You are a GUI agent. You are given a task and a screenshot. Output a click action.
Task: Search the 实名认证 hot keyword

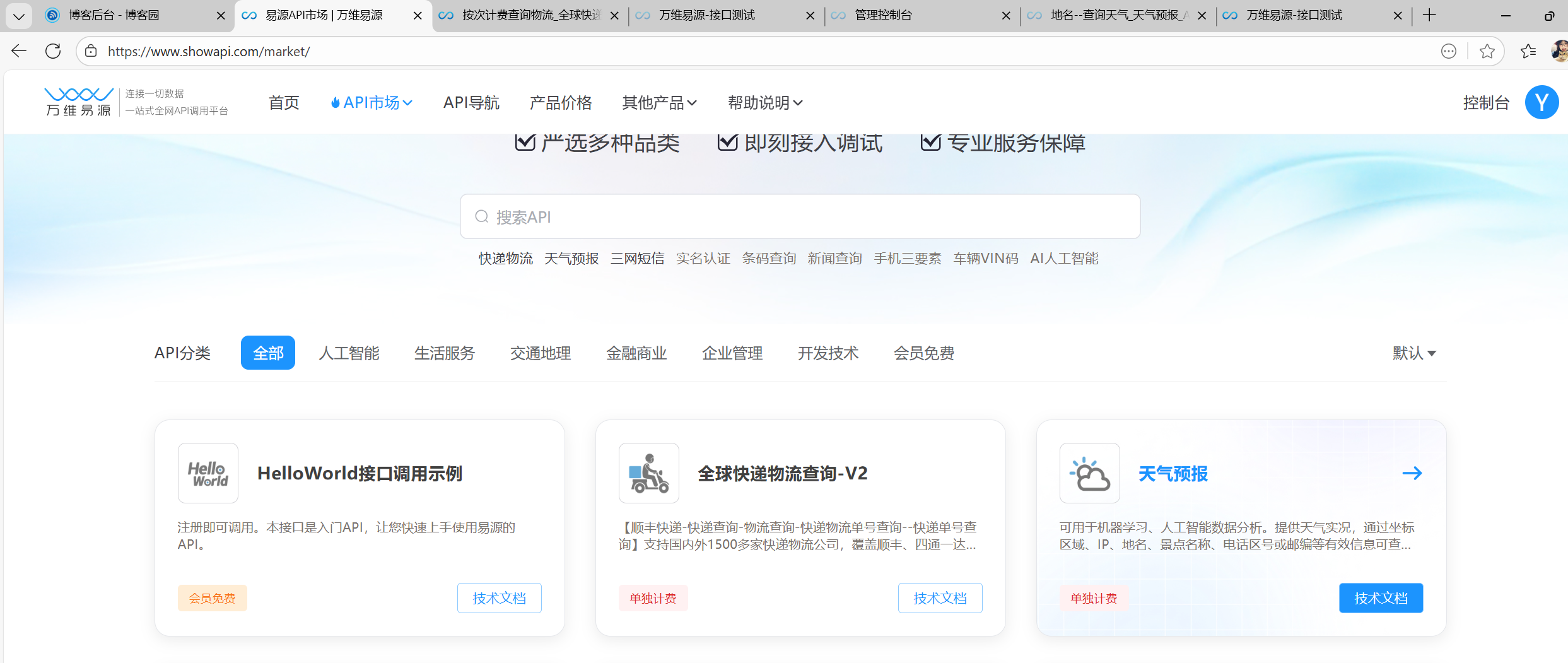(703, 258)
